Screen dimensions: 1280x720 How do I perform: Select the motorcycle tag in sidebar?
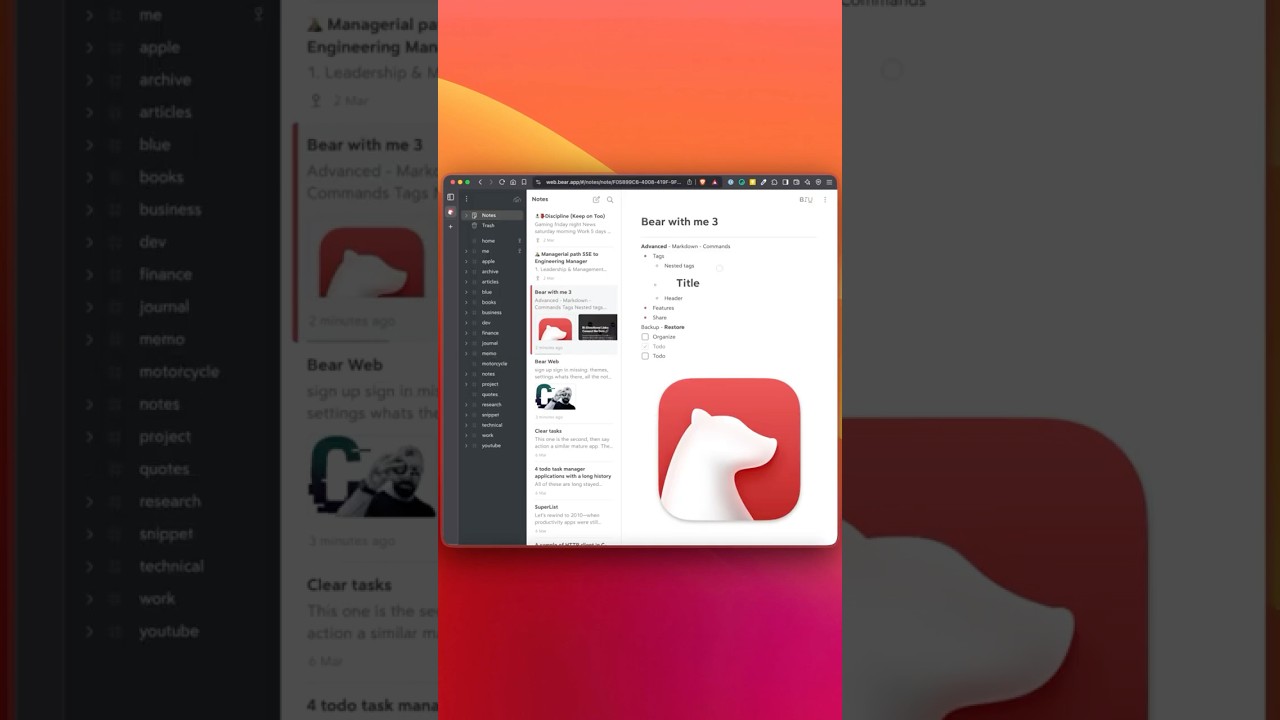pos(492,363)
